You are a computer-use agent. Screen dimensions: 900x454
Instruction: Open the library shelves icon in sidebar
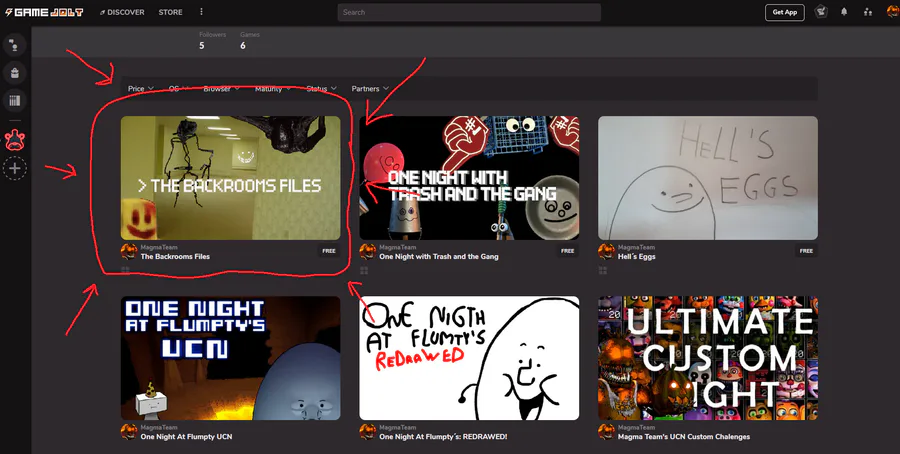(x=14, y=101)
